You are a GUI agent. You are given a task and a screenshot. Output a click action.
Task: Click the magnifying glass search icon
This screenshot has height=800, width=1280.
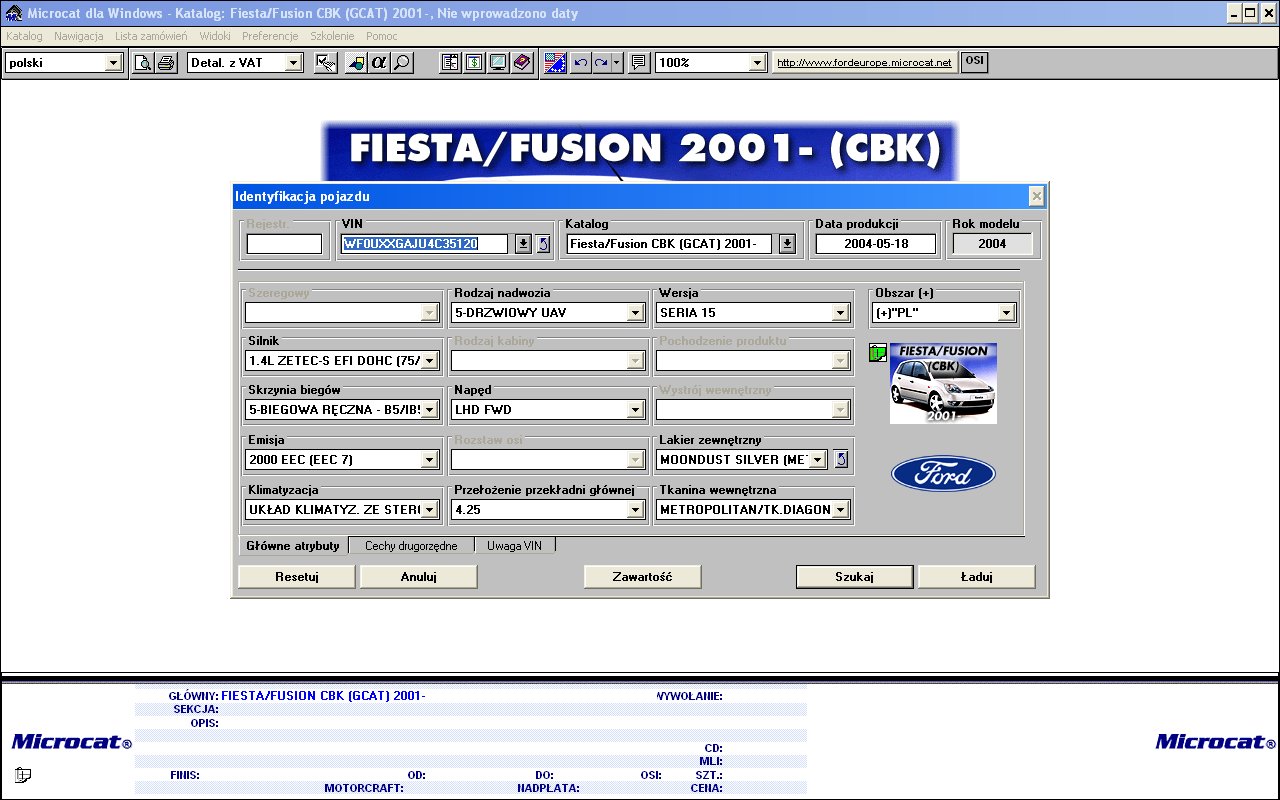pyautogui.click(x=402, y=62)
